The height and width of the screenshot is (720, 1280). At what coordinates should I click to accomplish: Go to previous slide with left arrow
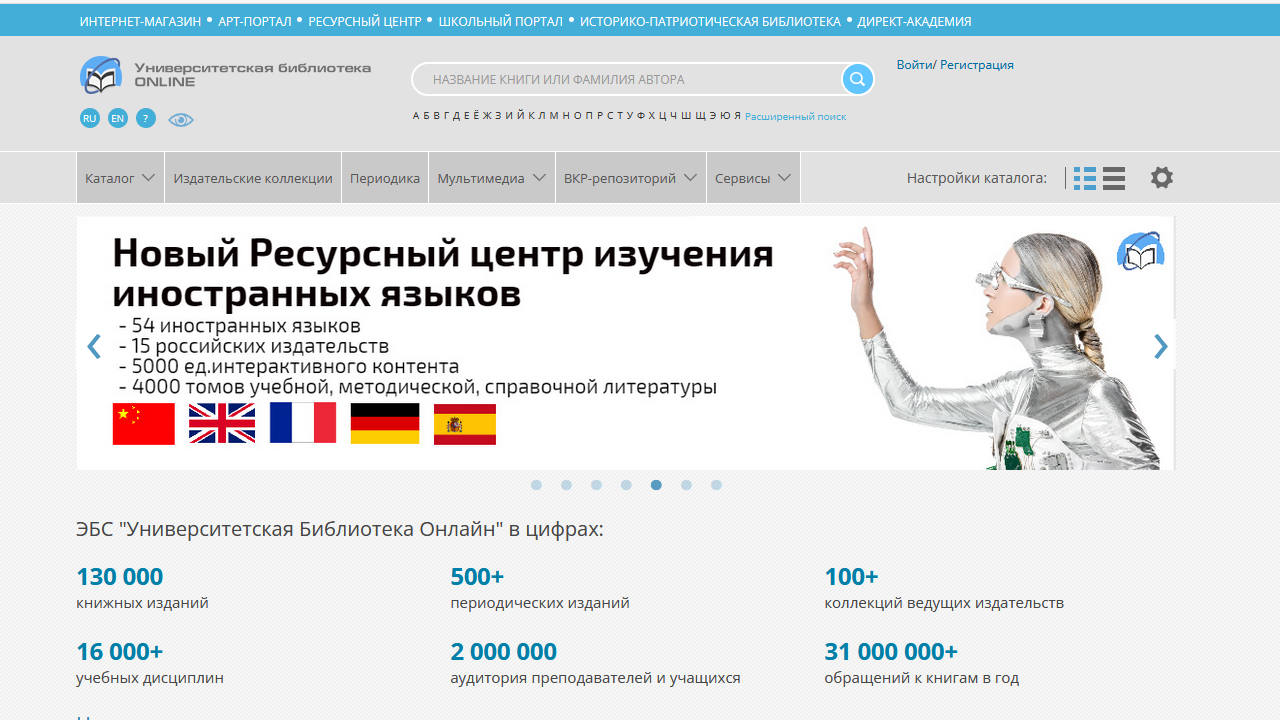94,346
